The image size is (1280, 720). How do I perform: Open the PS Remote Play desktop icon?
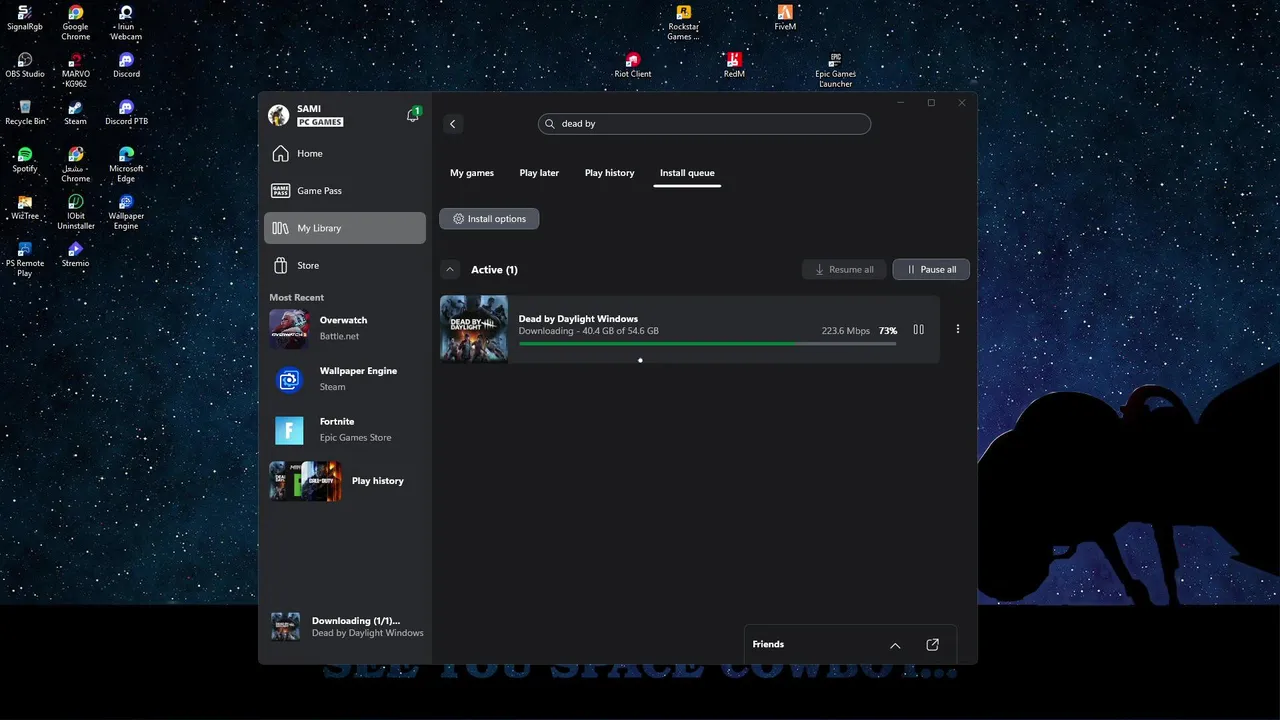coord(25,260)
